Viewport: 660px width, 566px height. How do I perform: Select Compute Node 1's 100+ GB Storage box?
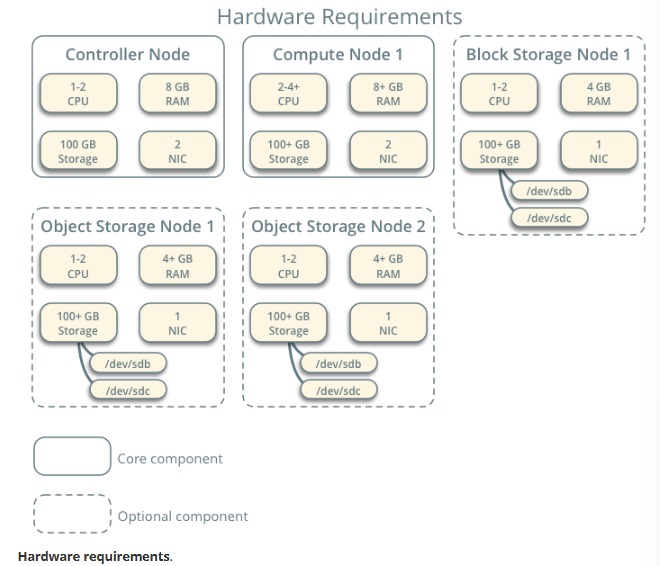point(288,151)
